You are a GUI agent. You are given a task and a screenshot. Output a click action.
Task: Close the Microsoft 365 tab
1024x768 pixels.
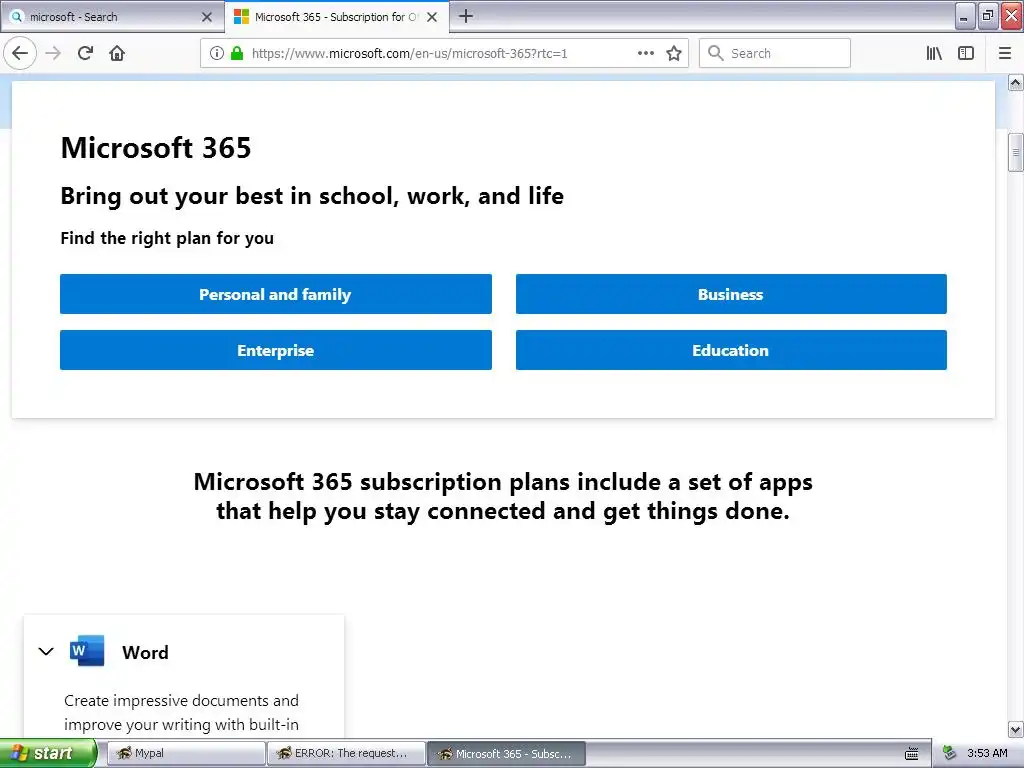432,17
